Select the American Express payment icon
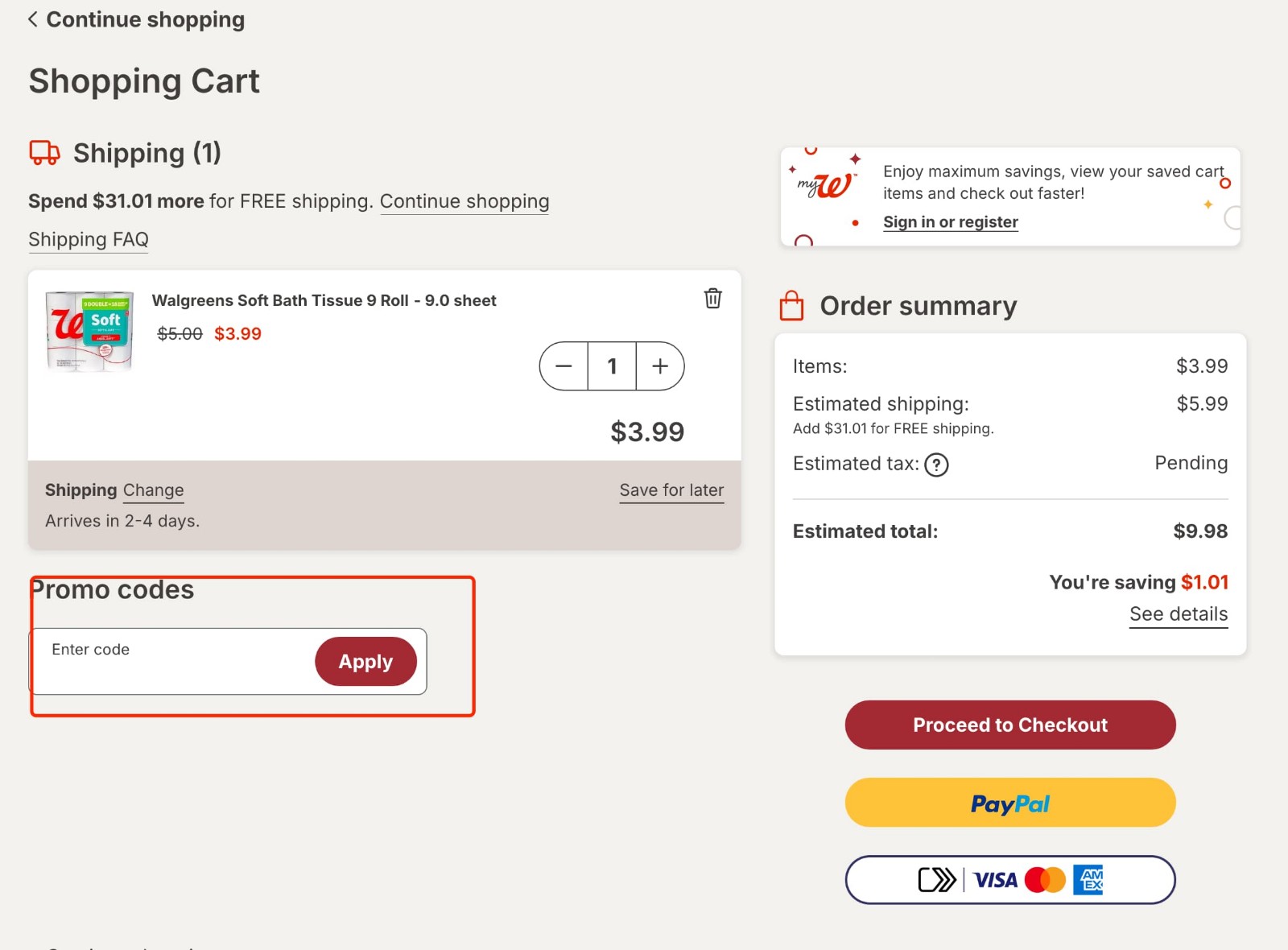Screen dimensions: 1288x950 click(1091, 879)
